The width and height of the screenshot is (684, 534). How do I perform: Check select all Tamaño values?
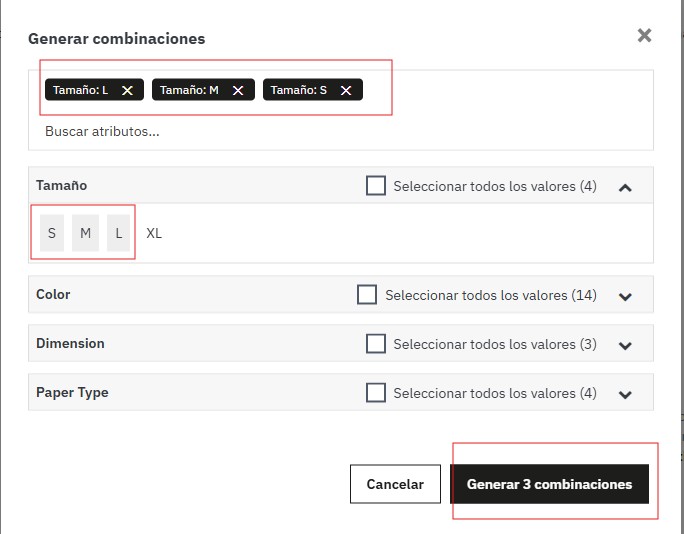(x=376, y=185)
